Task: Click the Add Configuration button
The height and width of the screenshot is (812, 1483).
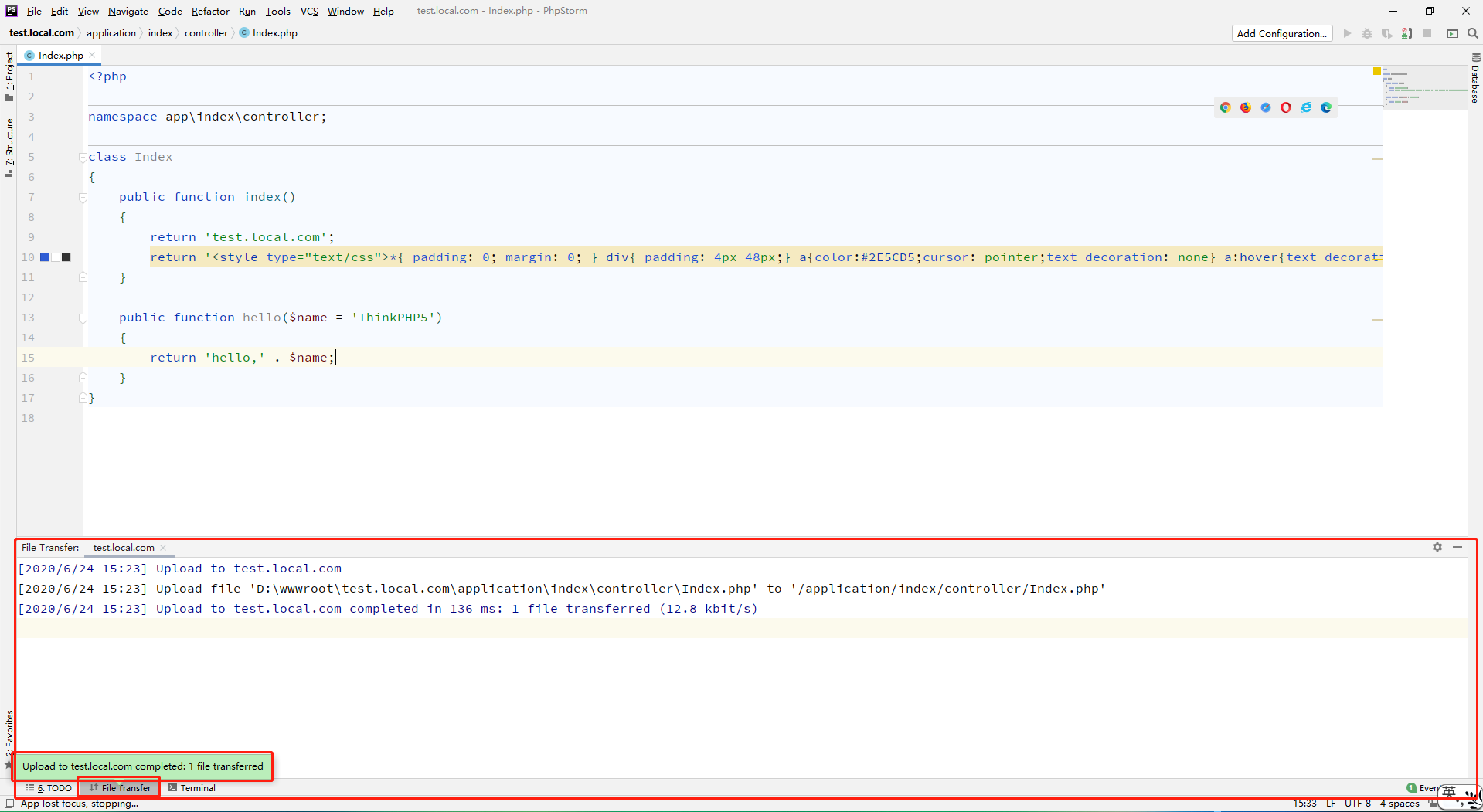Action: [x=1281, y=33]
